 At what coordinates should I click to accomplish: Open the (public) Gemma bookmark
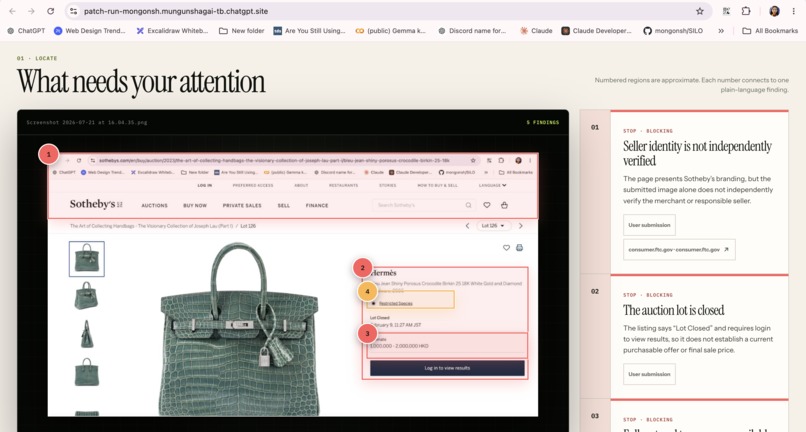(391, 31)
